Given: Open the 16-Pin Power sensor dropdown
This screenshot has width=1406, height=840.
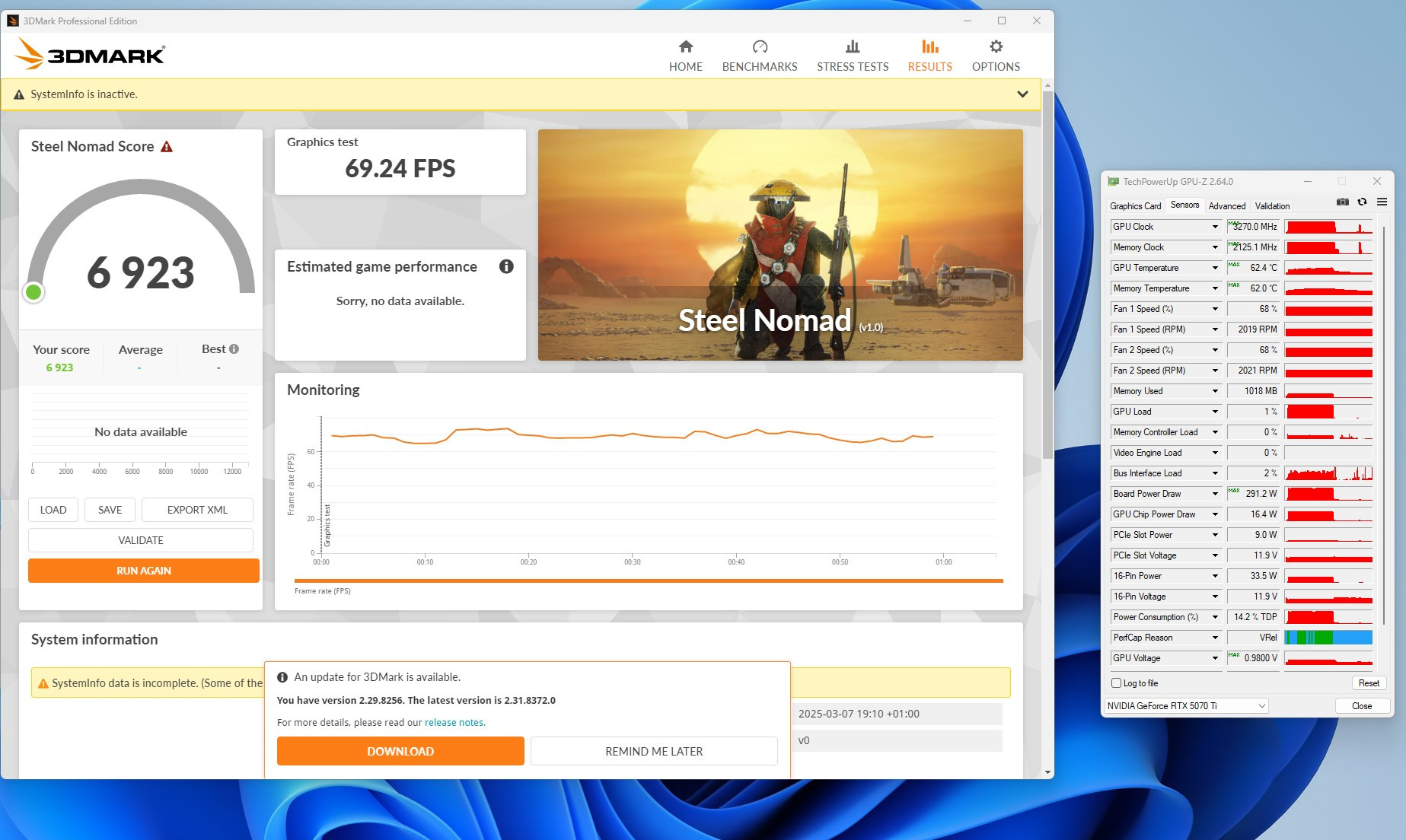Looking at the screenshot, I should tap(1215, 576).
